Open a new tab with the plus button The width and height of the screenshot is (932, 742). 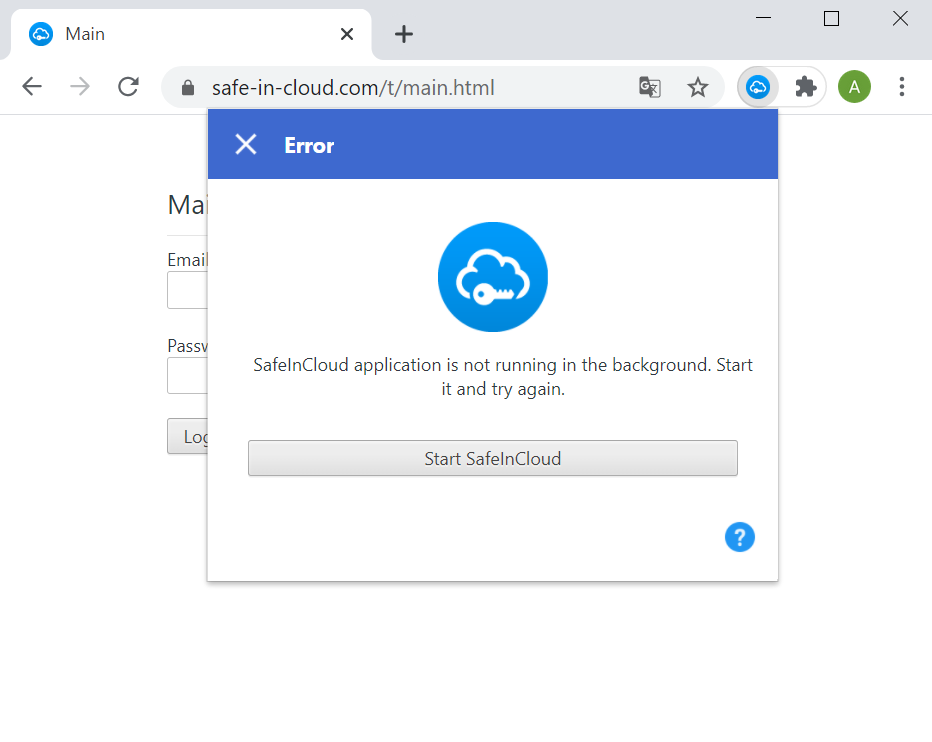(x=404, y=34)
